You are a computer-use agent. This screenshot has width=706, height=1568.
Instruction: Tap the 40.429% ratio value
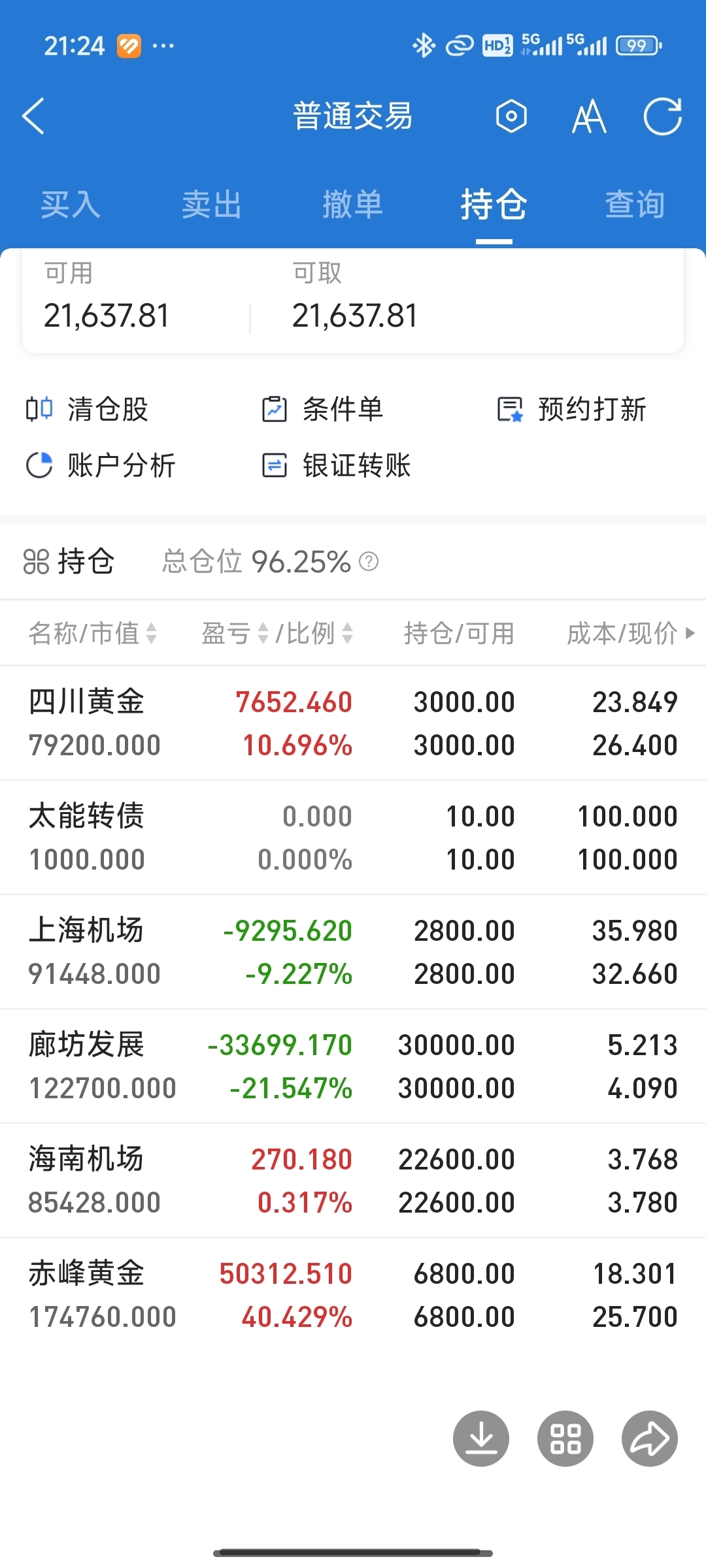297,1317
